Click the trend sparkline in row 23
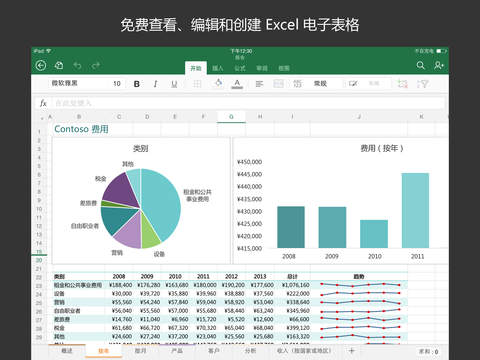Viewport: 480px width, 360px height. (359, 285)
